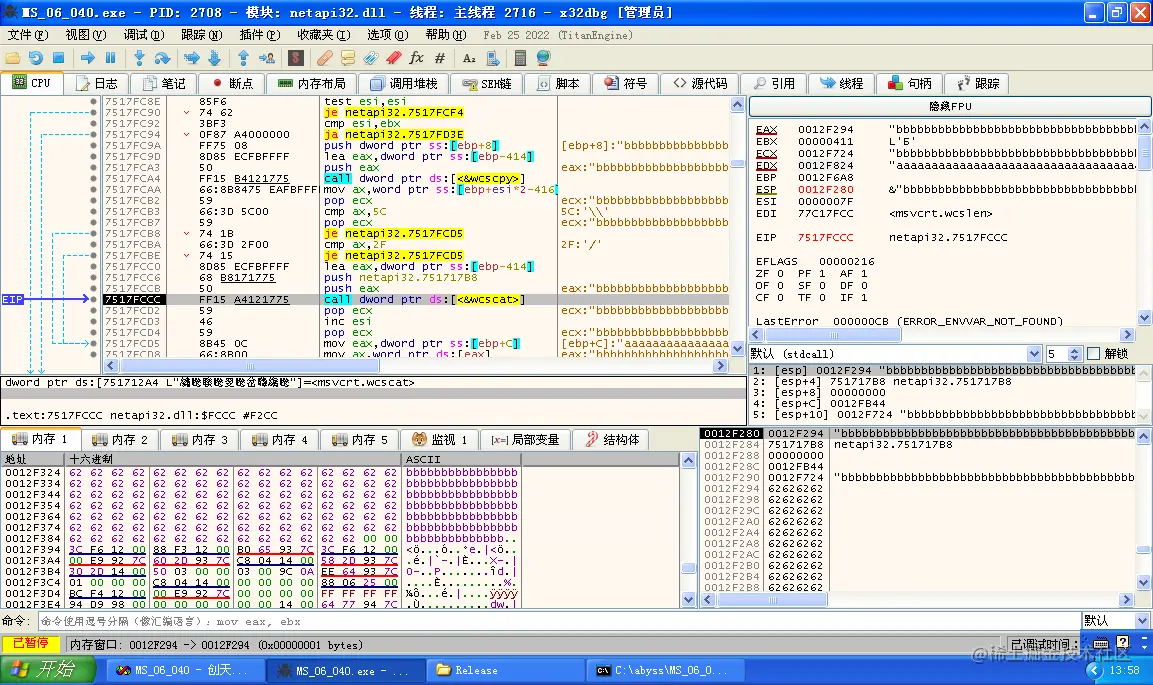
Task: Open the bookmarks red icon
Action: [x=394, y=58]
